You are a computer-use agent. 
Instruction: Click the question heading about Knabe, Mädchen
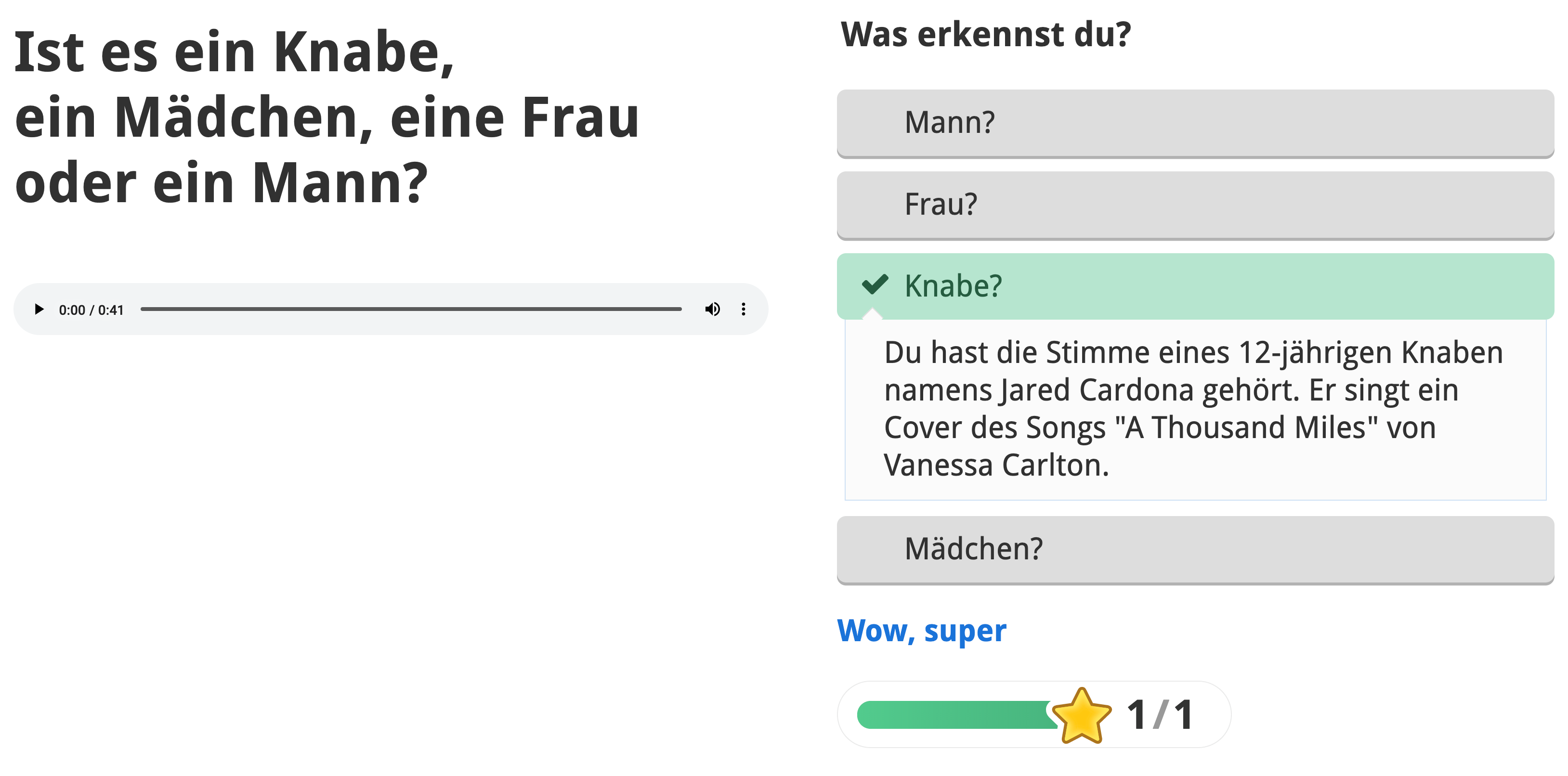point(326,117)
